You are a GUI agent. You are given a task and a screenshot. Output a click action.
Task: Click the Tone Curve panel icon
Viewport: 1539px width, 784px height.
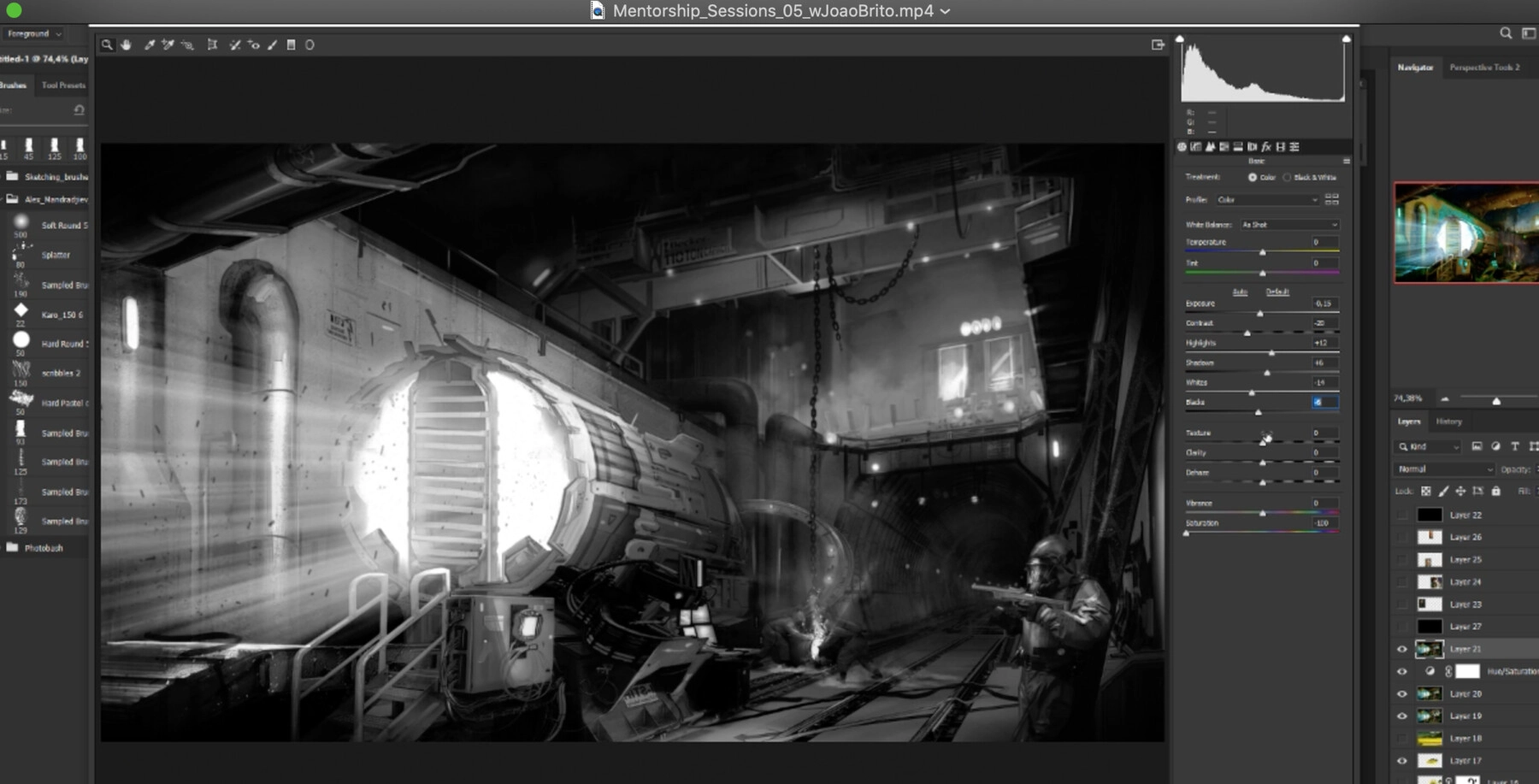tap(1196, 147)
